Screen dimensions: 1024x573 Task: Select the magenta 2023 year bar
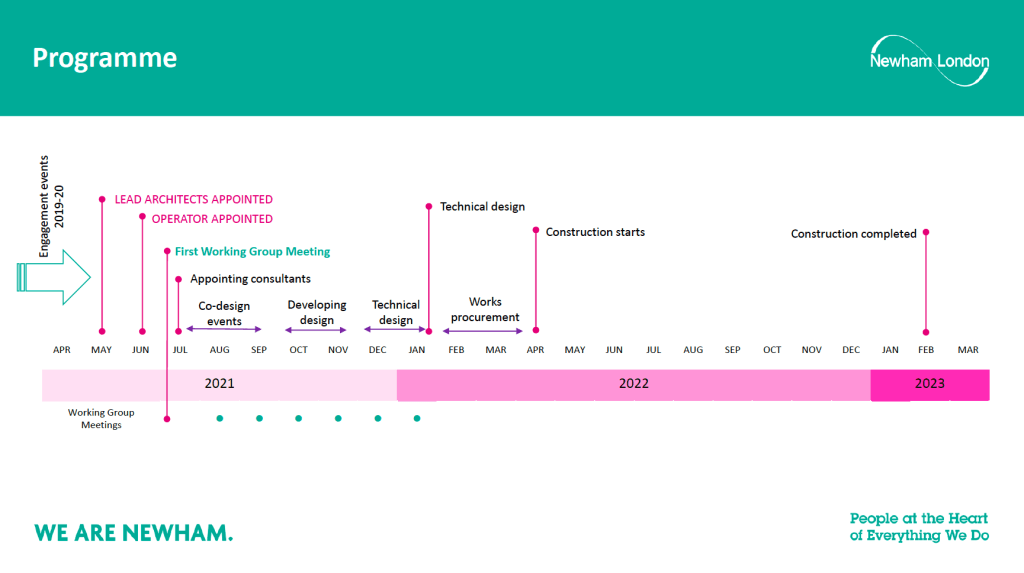[929, 384]
